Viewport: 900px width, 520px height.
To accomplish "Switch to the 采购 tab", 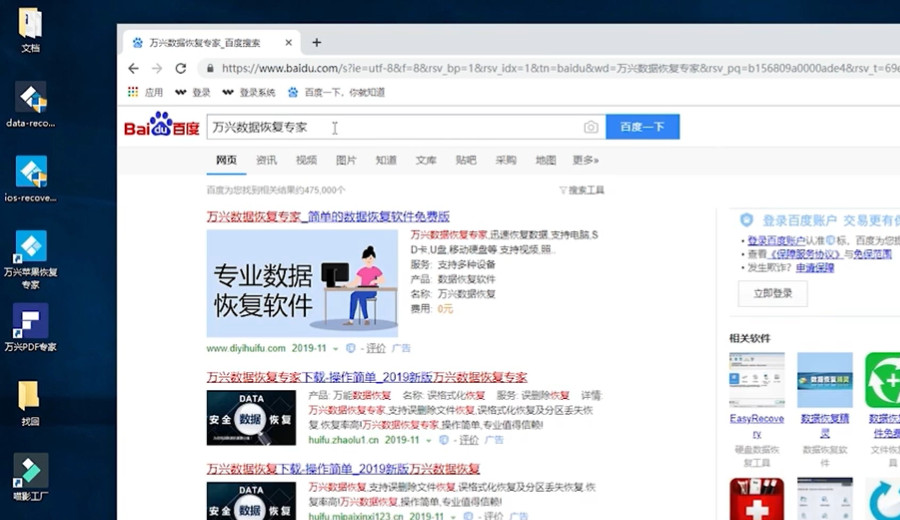I will click(x=506, y=160).
